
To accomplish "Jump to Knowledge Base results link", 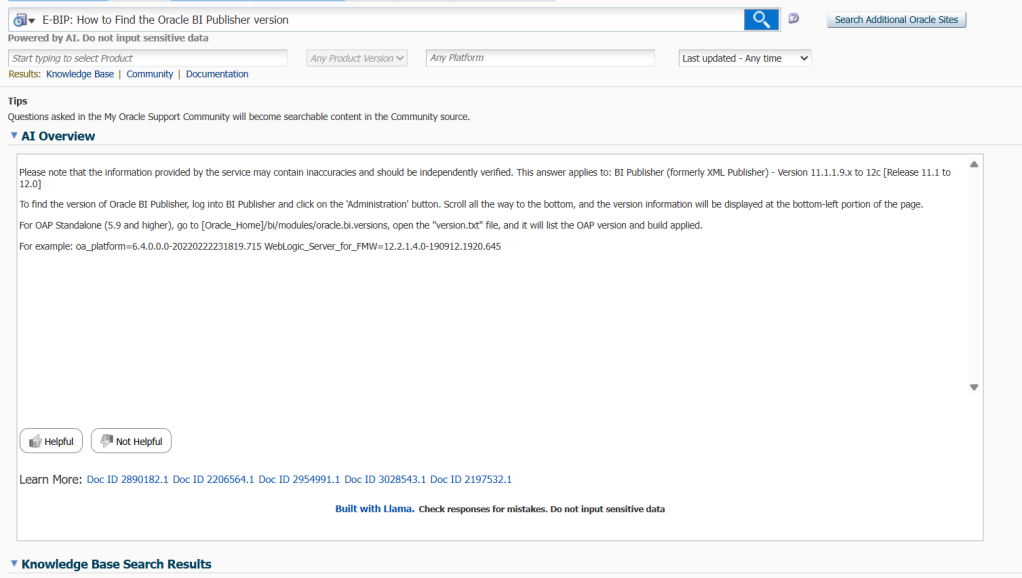I will [x=80, y=74].
